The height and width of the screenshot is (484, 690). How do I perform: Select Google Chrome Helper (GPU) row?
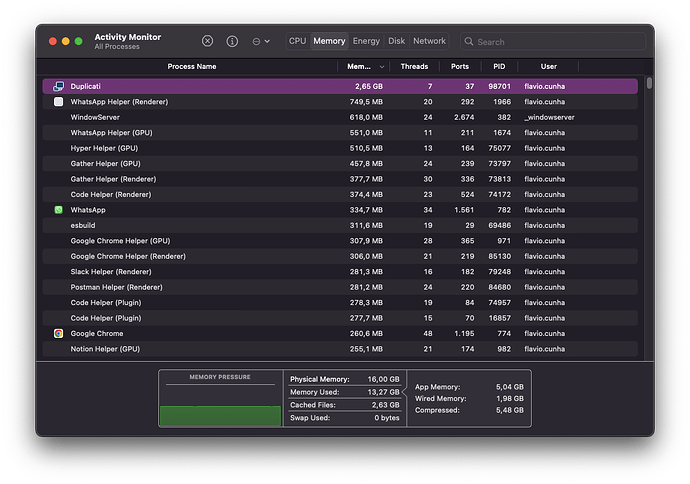tap(340, 241)
